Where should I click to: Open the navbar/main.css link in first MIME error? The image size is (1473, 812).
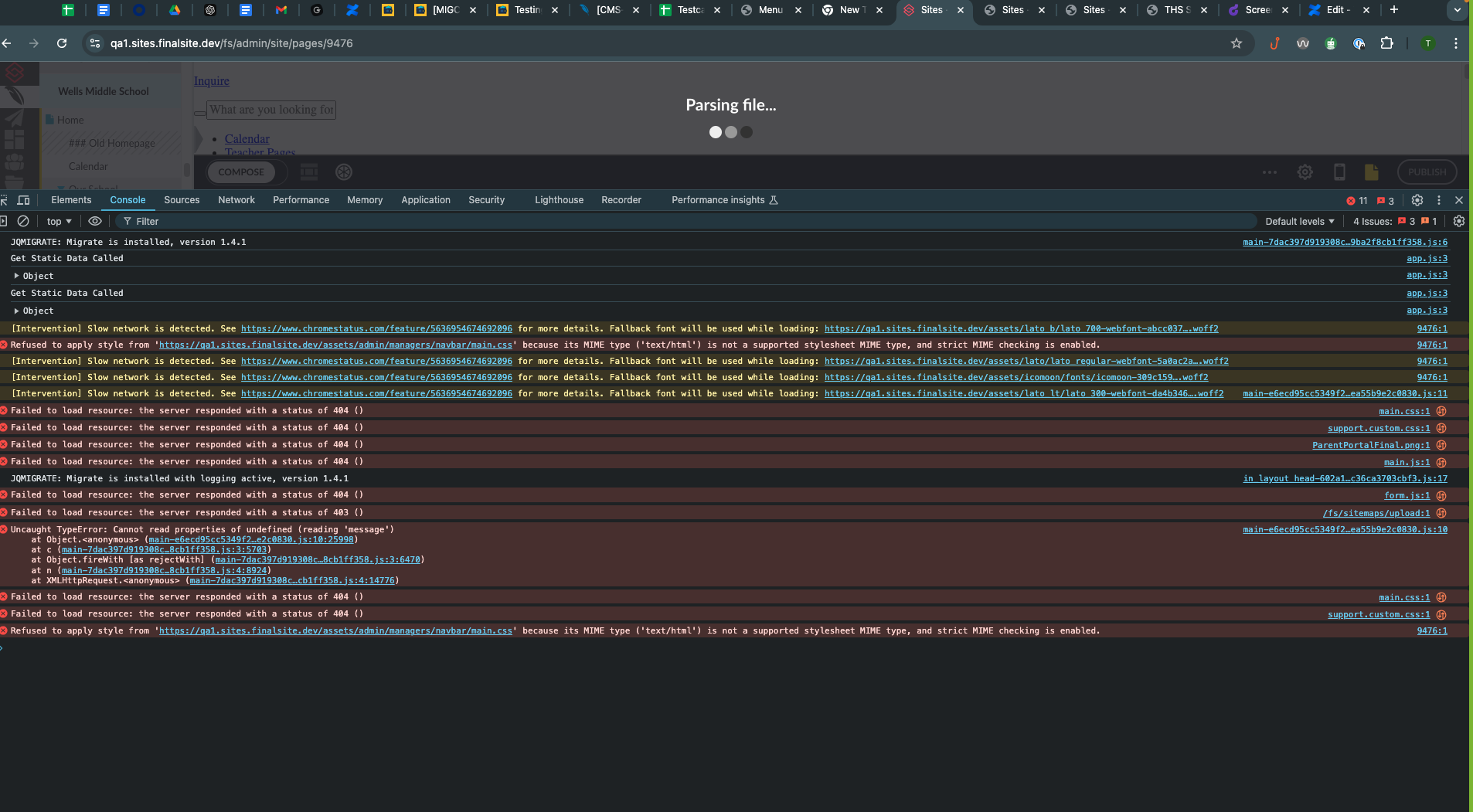[x=335, y=345]
